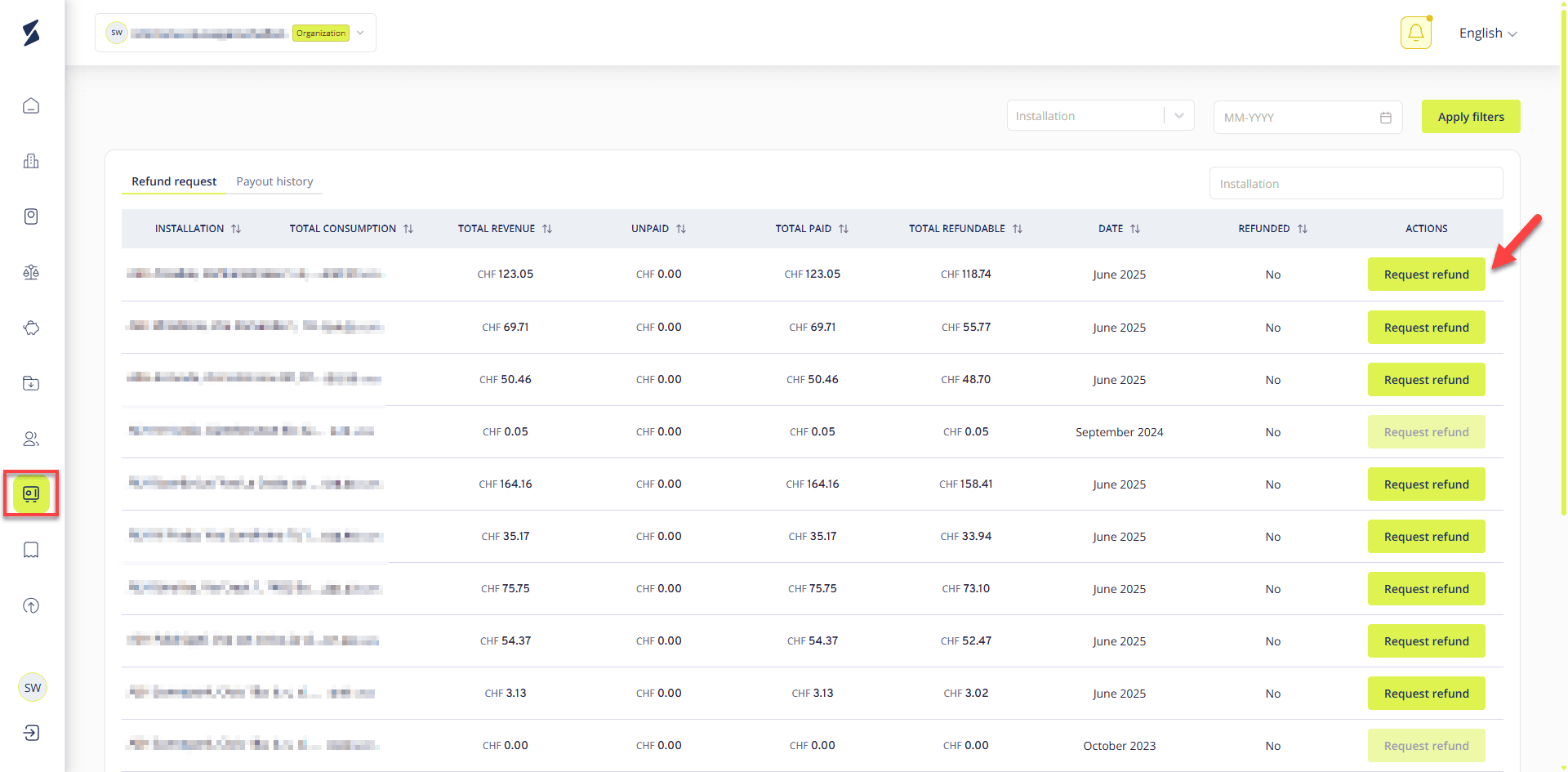
Task: Open the Installation filter dropdown
Action: [x=1100, y=116]
